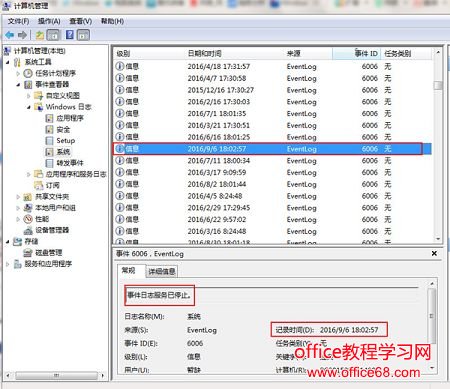The width and height of the screenshot is (450, 389).
Task: Collapse the 事件查看器 tree arrow
Action: click(x=18, y=85)
